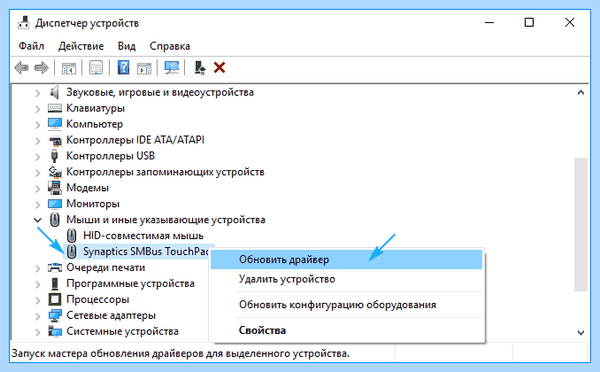Minimize the Диспетчер устройств window
600x372 pixels.
point(489,23)
